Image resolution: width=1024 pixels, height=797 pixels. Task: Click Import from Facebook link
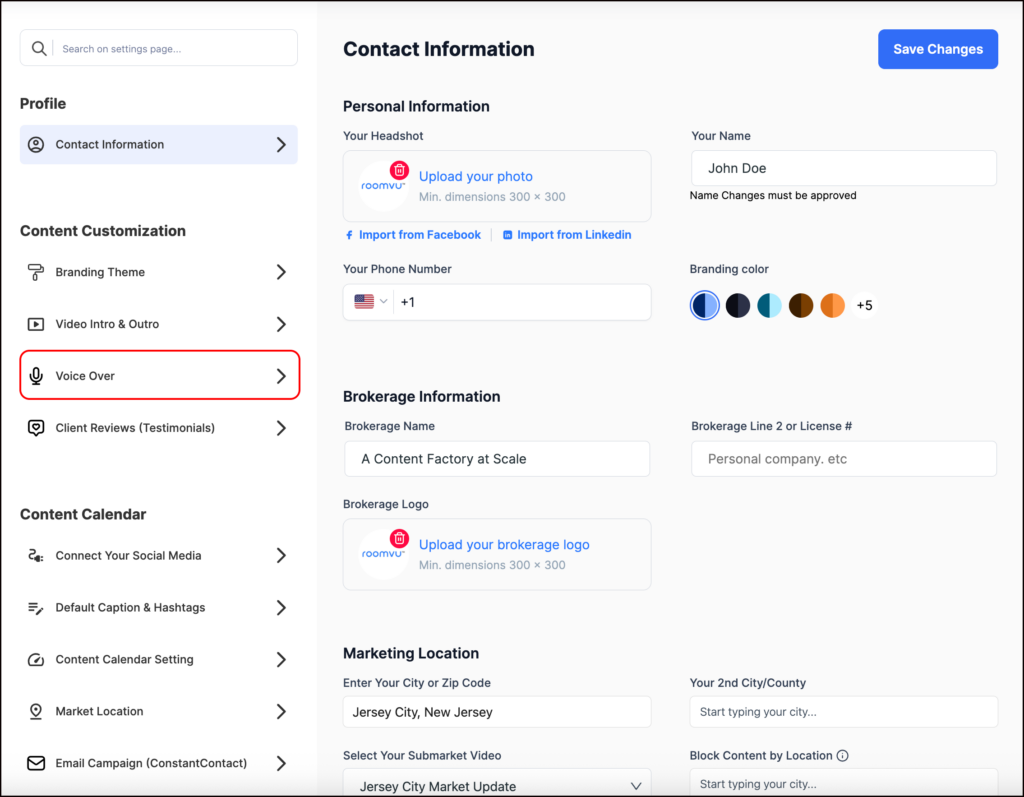coord(412,235)
